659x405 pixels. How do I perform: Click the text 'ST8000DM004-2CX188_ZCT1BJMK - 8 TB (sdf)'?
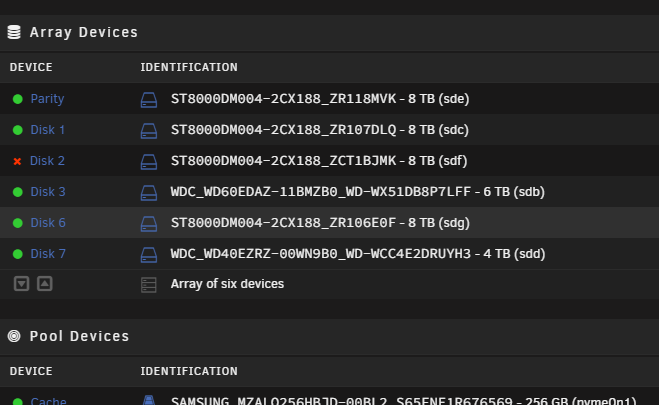(319, 161)
